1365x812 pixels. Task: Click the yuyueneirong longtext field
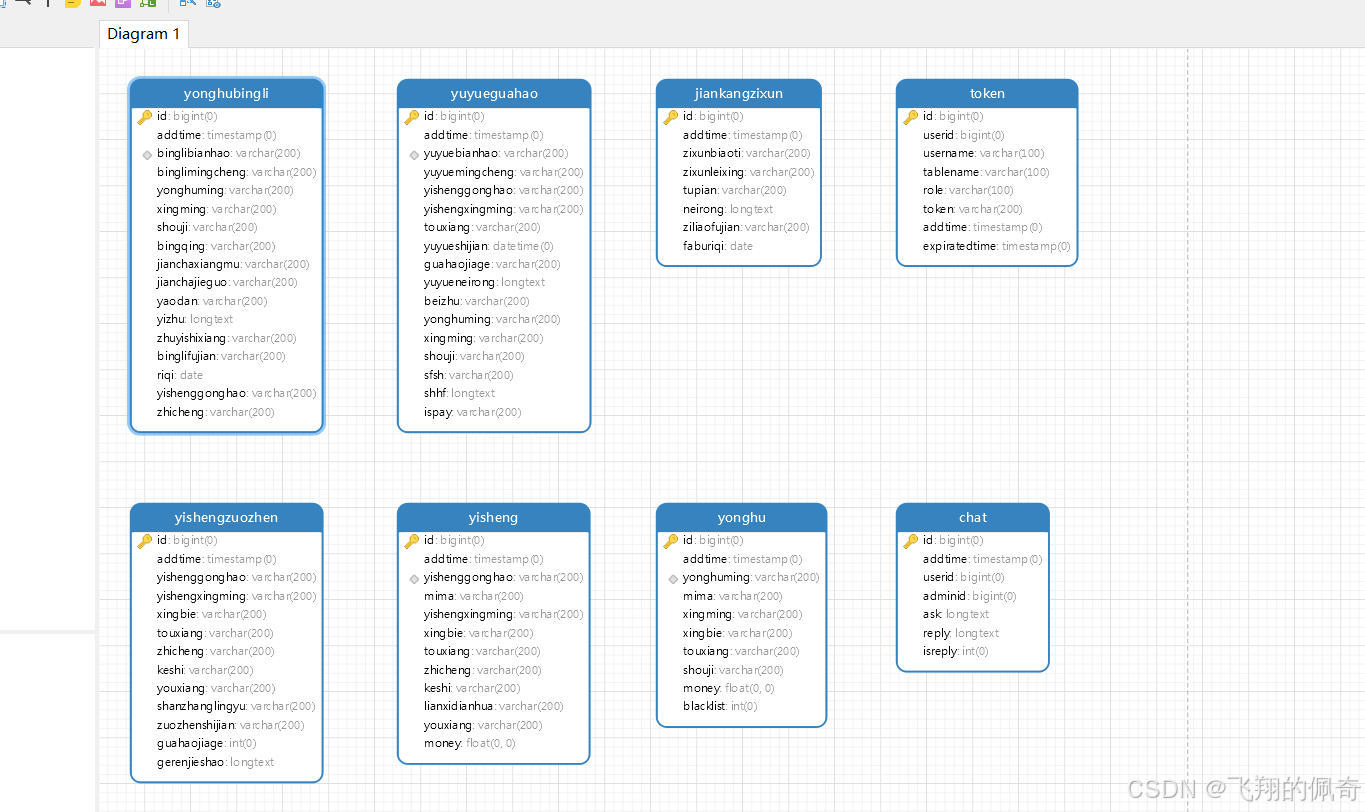pos(485,282)
